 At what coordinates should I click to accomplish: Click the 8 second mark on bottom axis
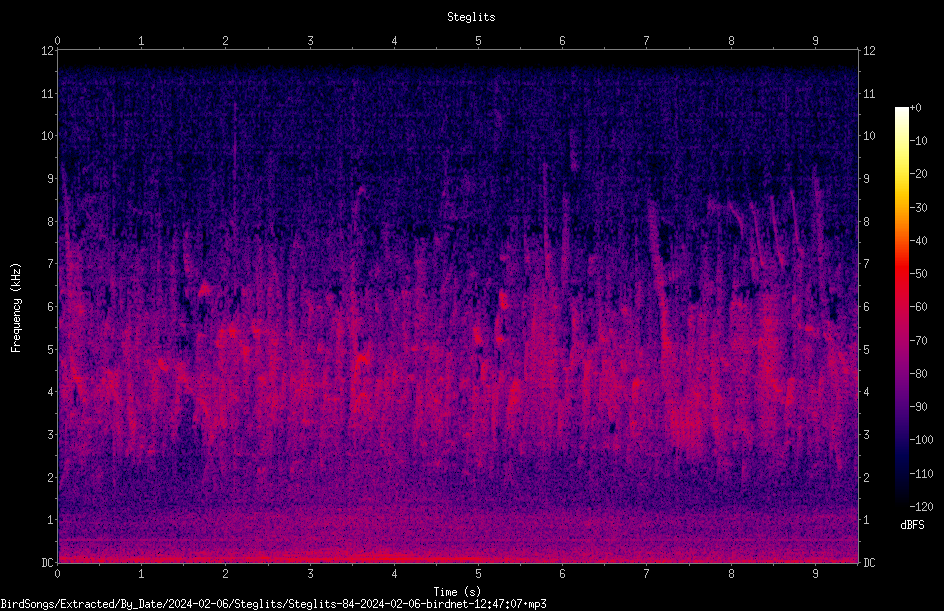(x=731, y=574)
